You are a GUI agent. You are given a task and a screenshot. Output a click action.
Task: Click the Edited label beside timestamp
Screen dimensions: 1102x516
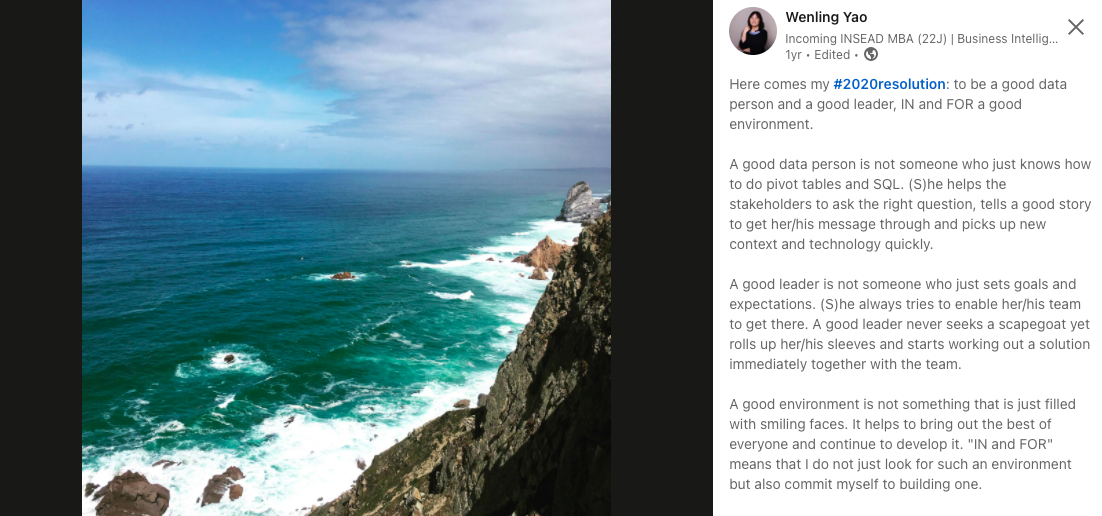pyautogui.click(x=830, y=54)
